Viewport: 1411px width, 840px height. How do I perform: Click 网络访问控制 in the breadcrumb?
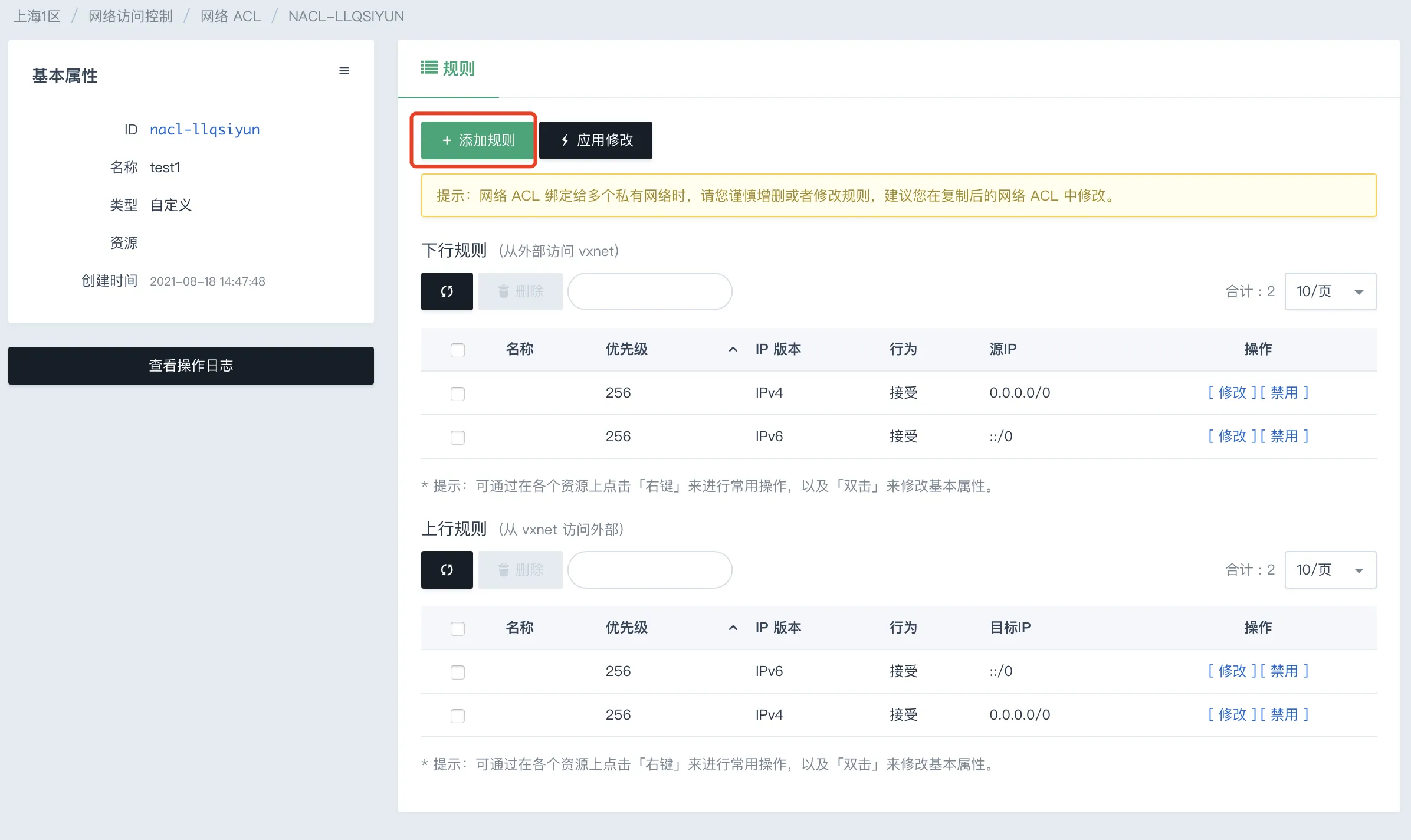tap(130, 16)
